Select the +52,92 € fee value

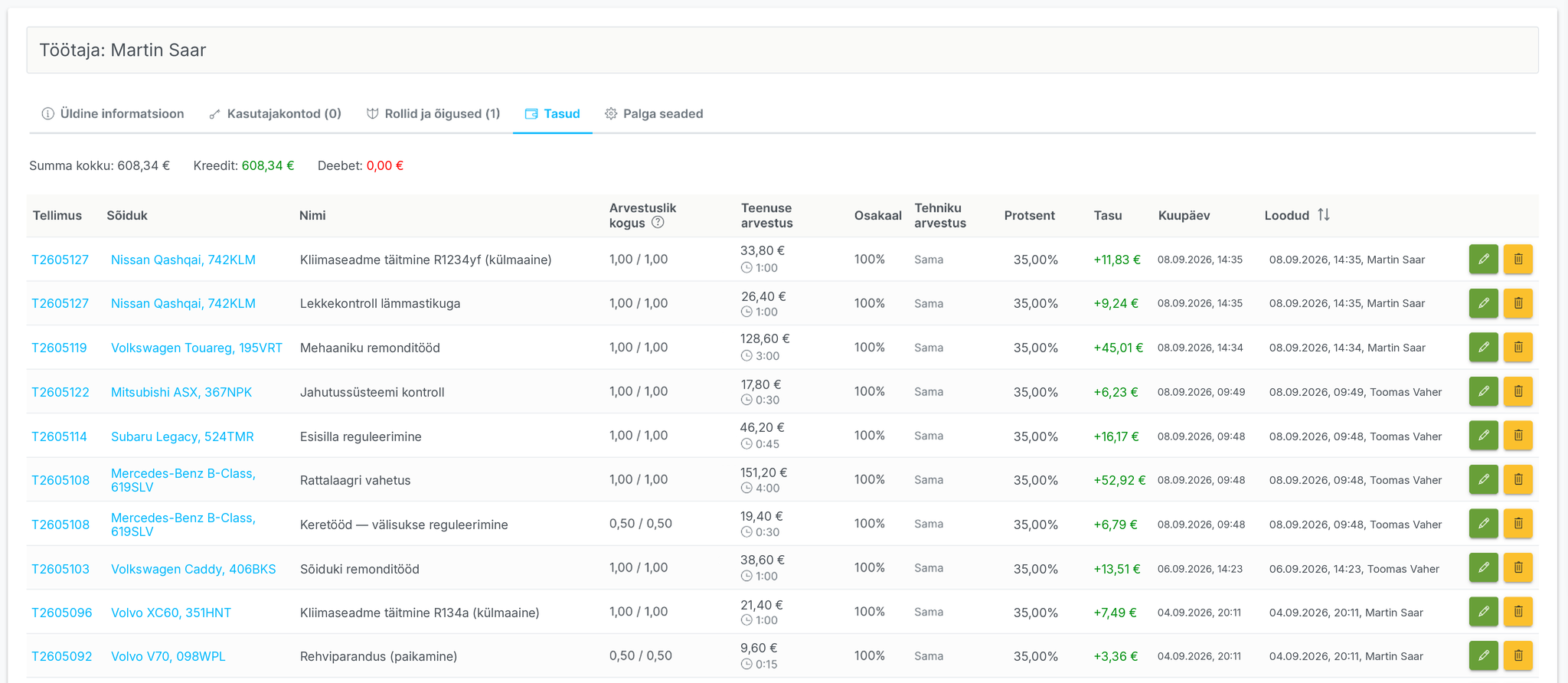tap(1119, 480)
